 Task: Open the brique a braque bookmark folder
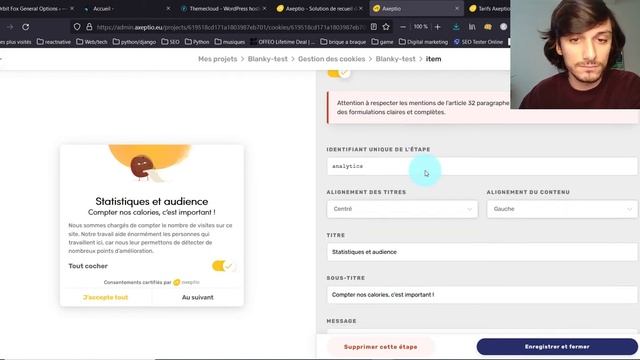343,42
